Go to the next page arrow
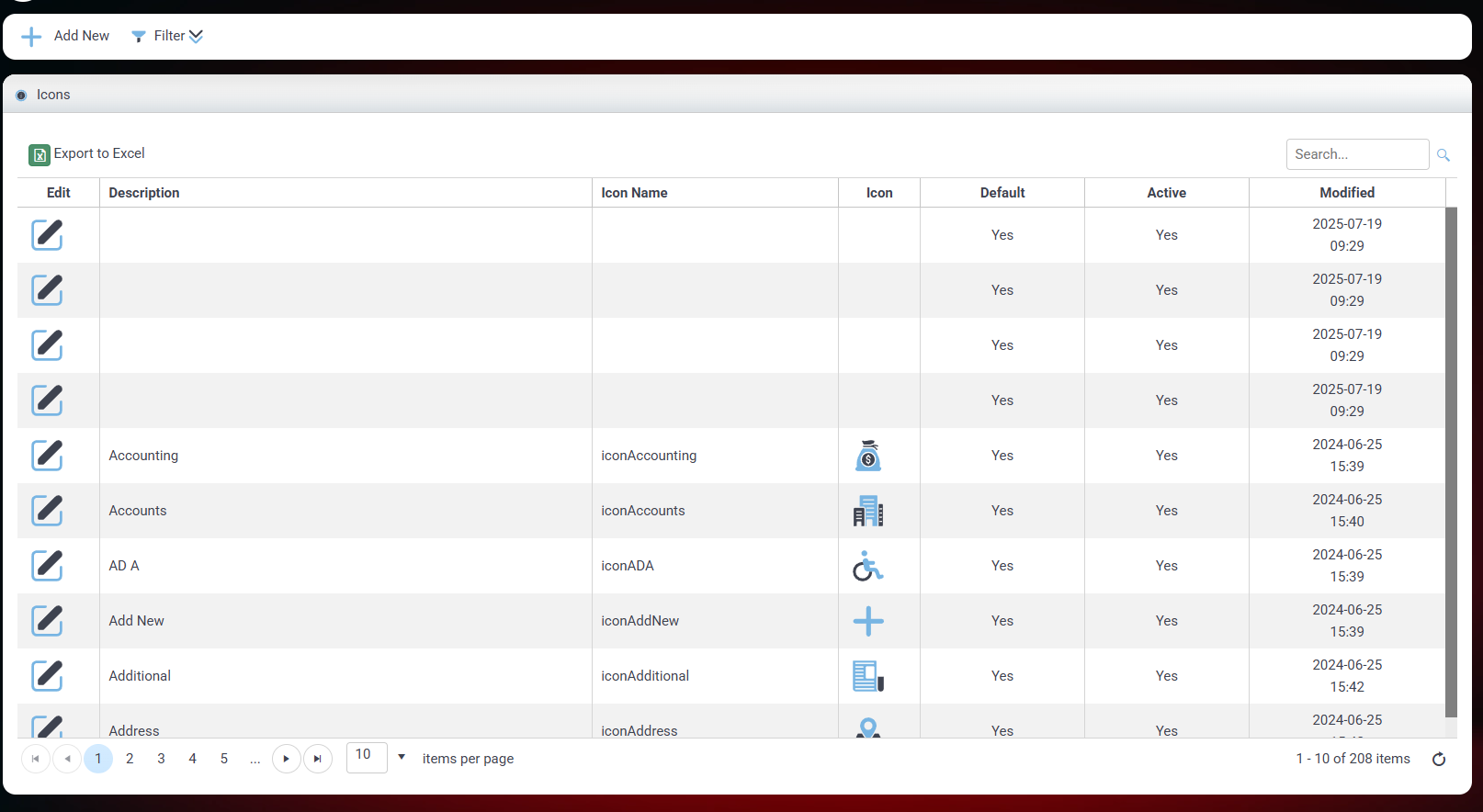The height and width of the screenshot is (812, 1483). [287, 759]
